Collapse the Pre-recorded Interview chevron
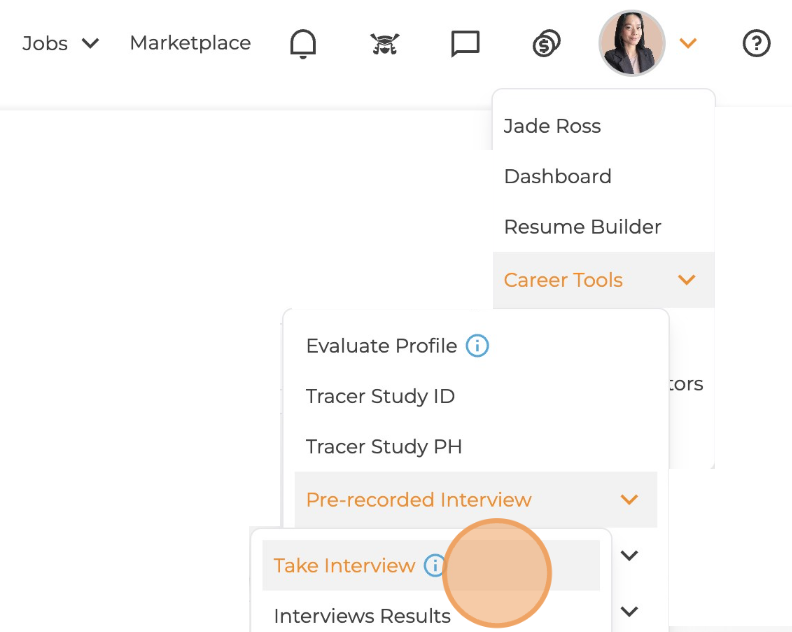Screen dimensions: 792x632 coord(629,500)
